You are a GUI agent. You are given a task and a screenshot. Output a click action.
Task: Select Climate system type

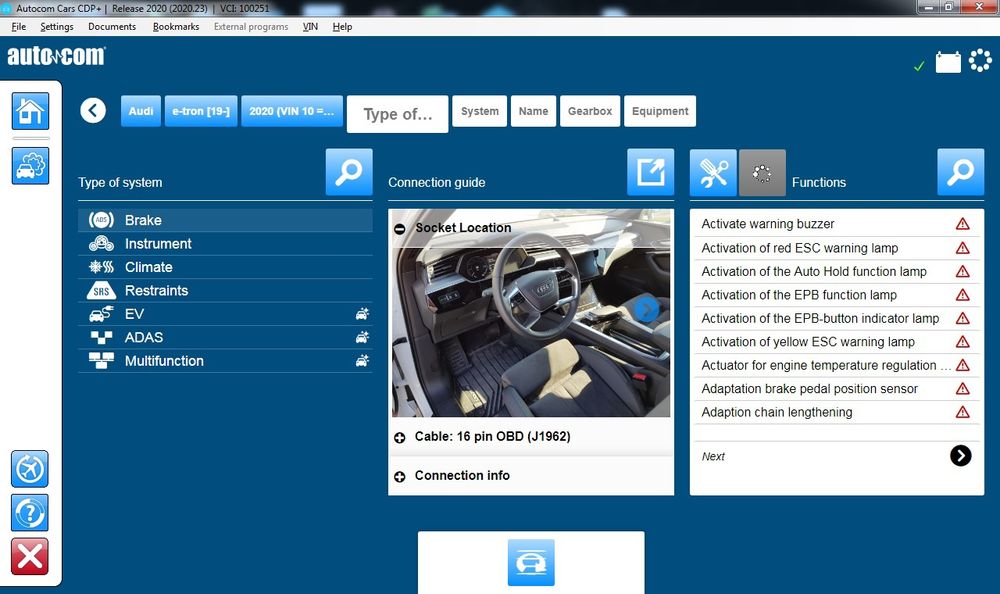(225, 267)
